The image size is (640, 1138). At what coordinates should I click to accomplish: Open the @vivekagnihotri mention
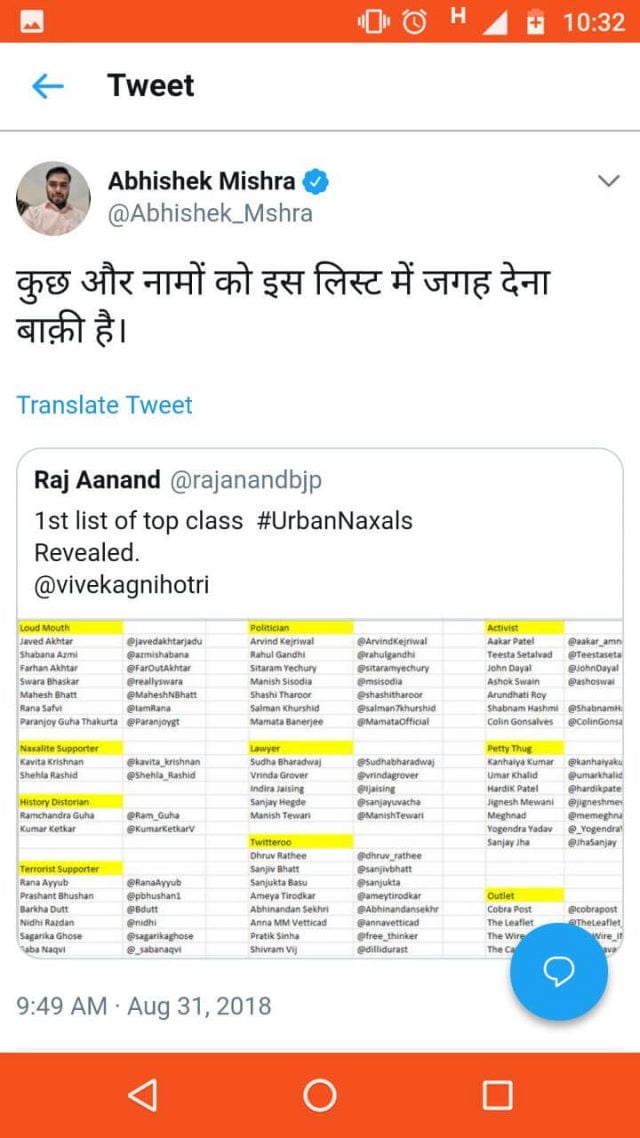coord(122,585)
